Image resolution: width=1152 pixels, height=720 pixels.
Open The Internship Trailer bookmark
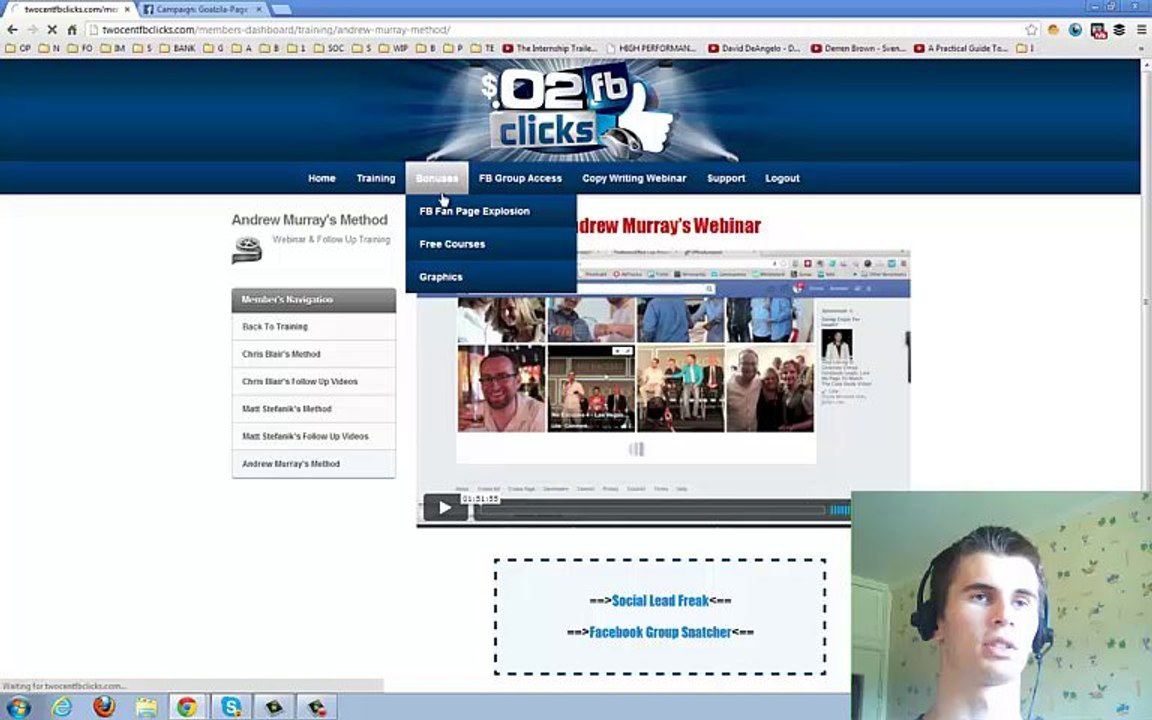[550, 48]
